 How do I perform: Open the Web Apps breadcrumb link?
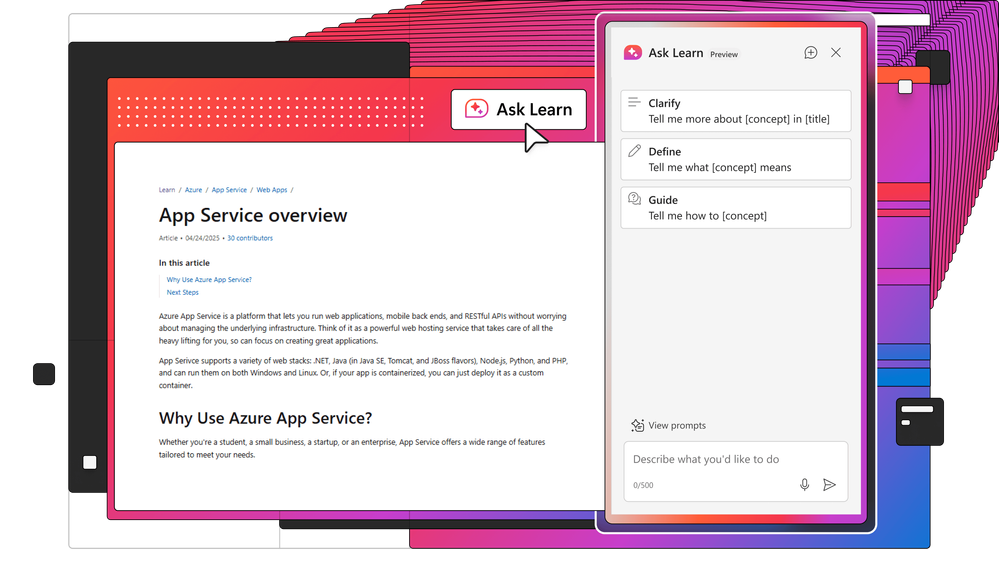point(271,190)
